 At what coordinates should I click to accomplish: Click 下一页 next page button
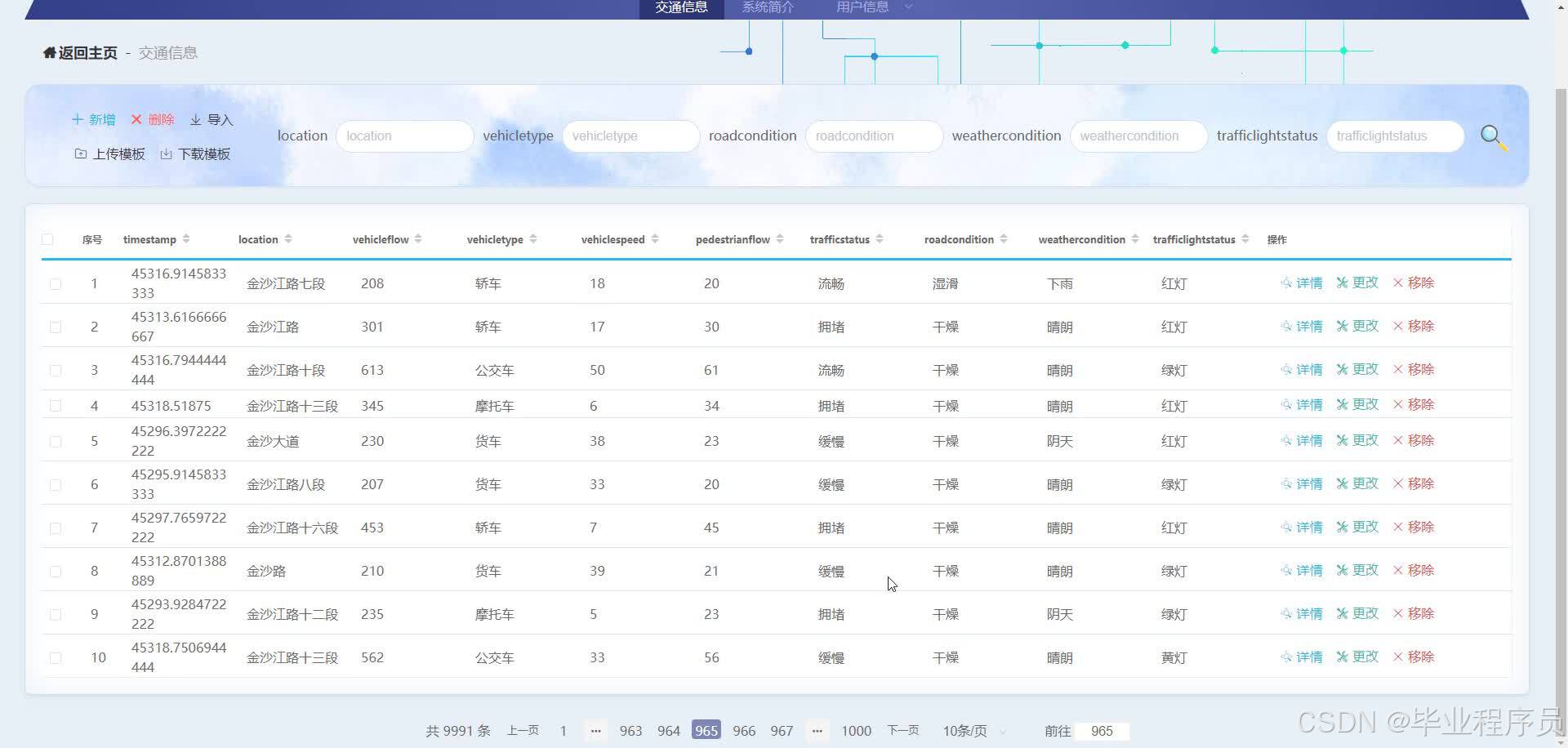(x=903, y=731)
